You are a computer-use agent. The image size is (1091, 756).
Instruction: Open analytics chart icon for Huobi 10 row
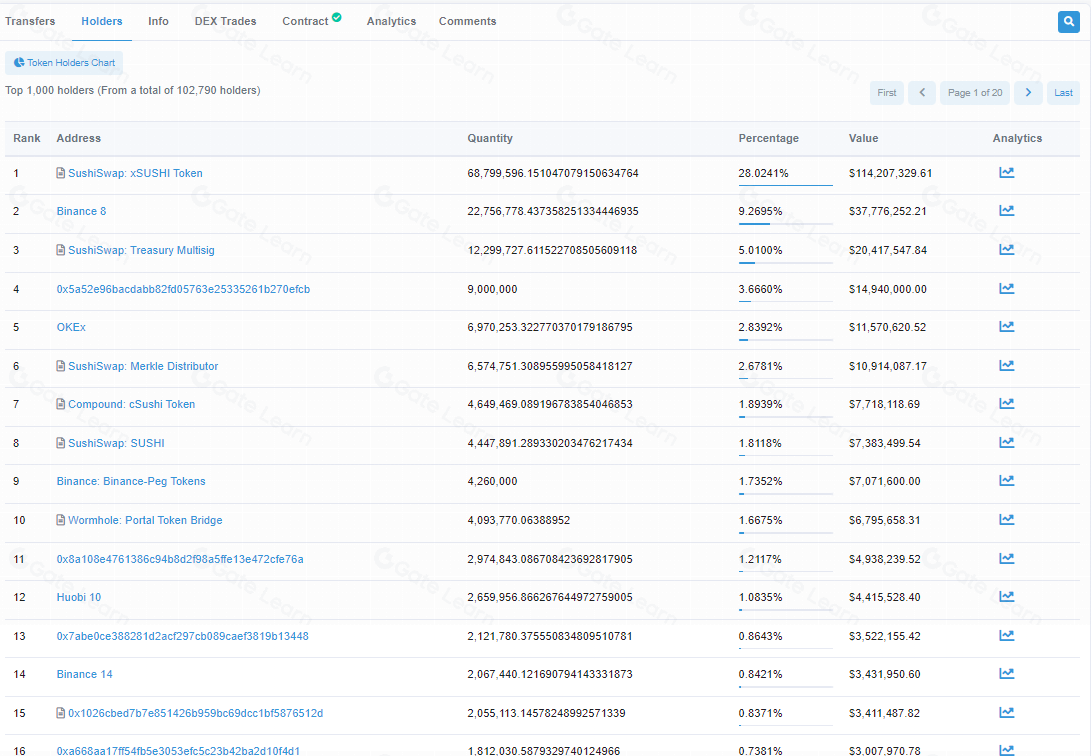coord(1006,597)
